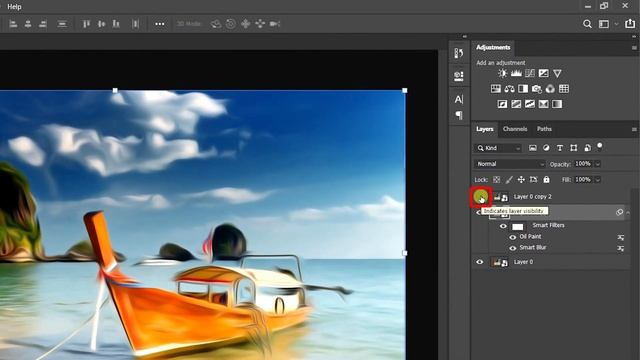Open the Fill slider arrow
Viewport: 640px width, 360px height.
point(598,180)
